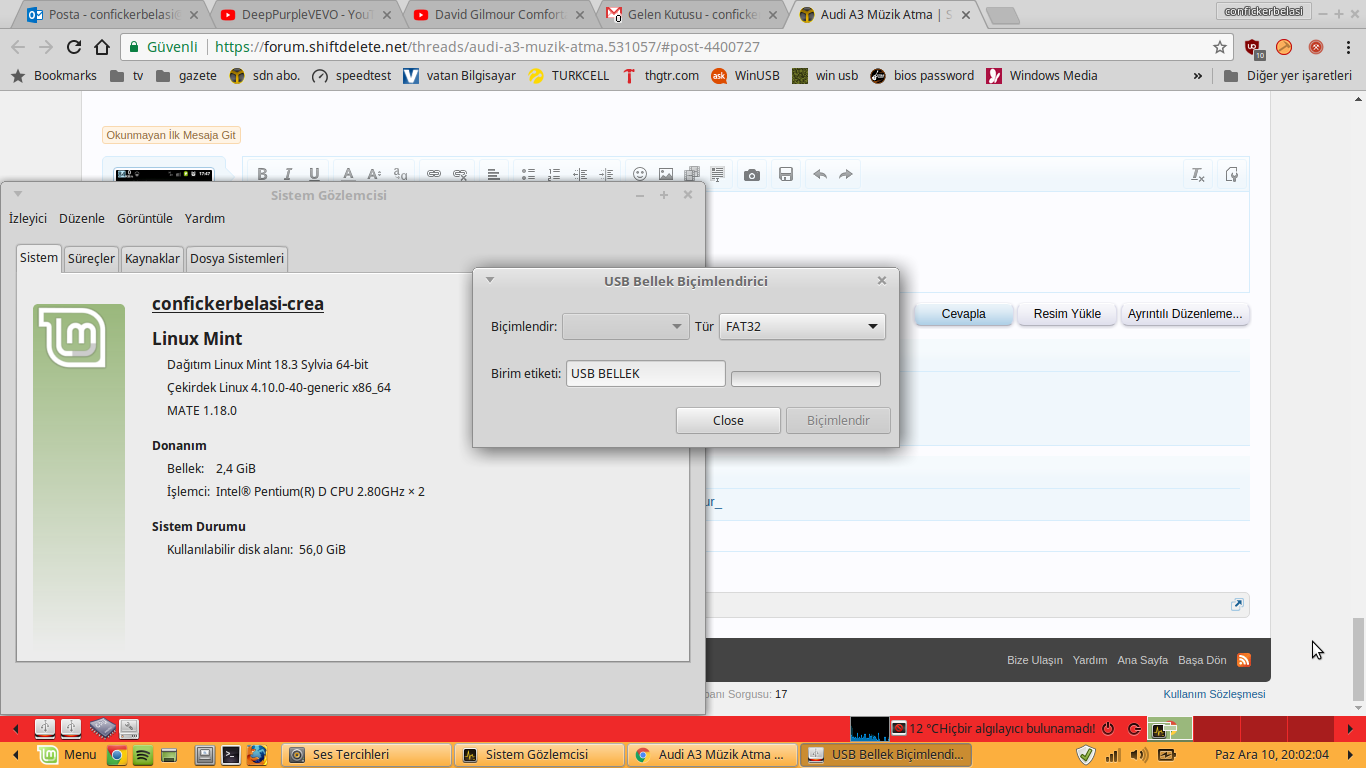
Task: Launch Spotify from the bottom panel
Action: tap(143, 755)
